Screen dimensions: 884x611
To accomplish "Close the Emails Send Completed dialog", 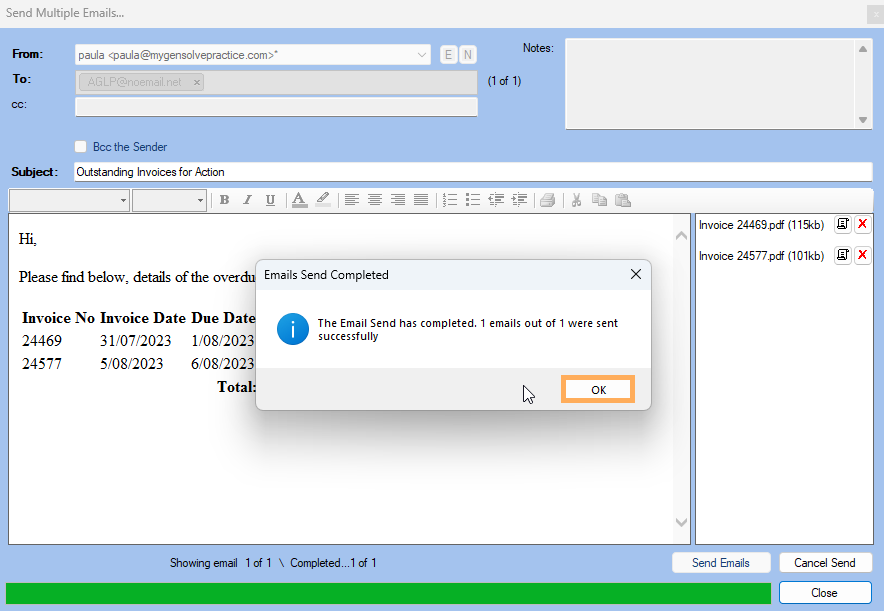I will click(635, 274).
